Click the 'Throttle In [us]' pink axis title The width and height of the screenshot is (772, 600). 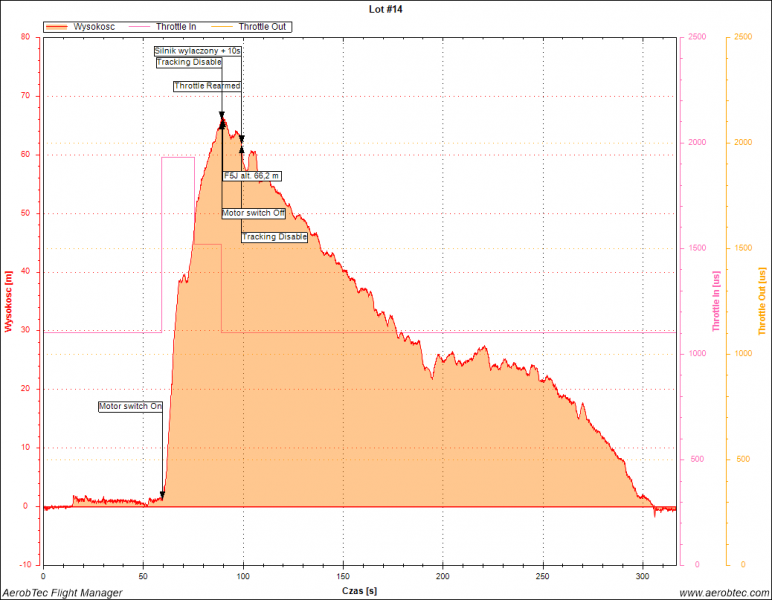716,301
